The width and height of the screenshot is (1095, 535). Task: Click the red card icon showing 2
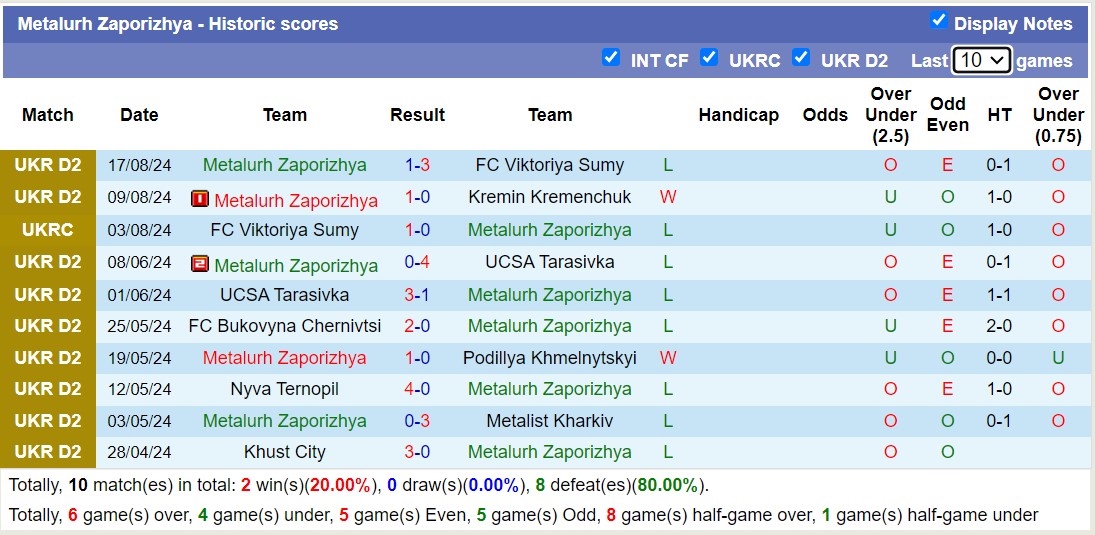coord(199,264)
